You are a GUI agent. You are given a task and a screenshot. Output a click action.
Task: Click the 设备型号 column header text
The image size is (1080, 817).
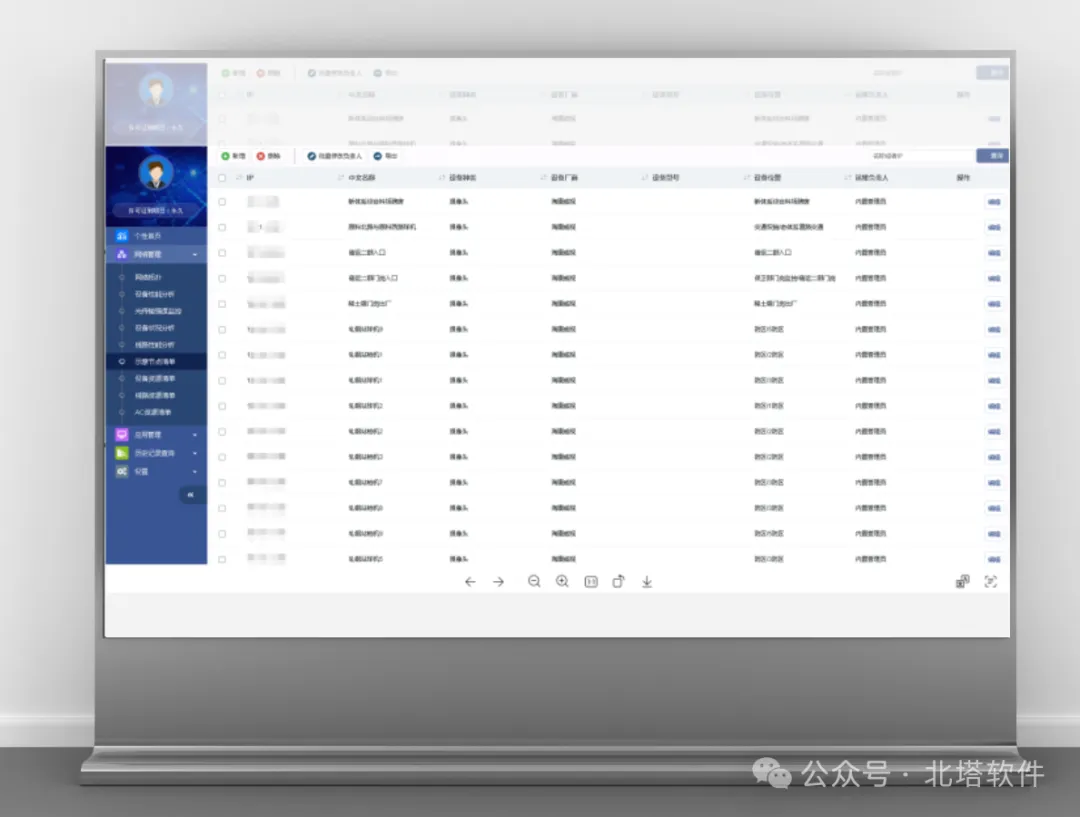click(665, 178)
